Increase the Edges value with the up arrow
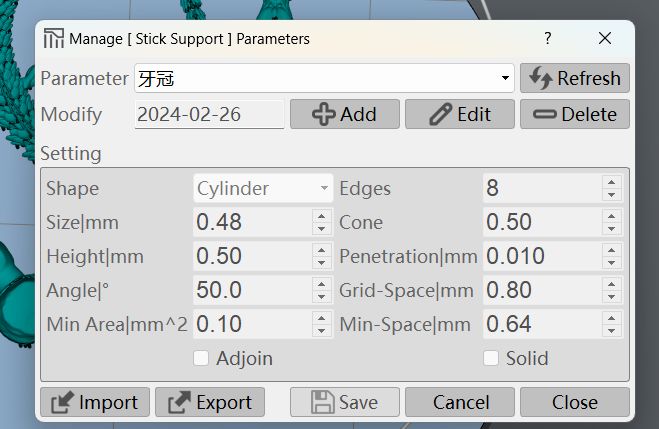Screen dimensions: 659x429 (612, 182)
